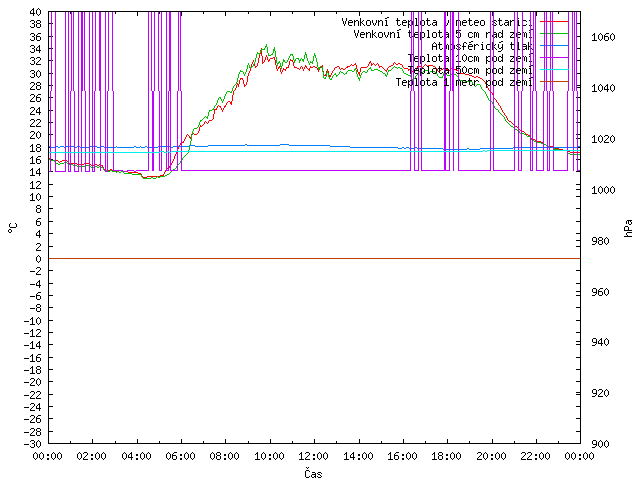Click right axis label '940'
Image resolution: width=640 pixels, height=480 pixels.
point(600,342)
